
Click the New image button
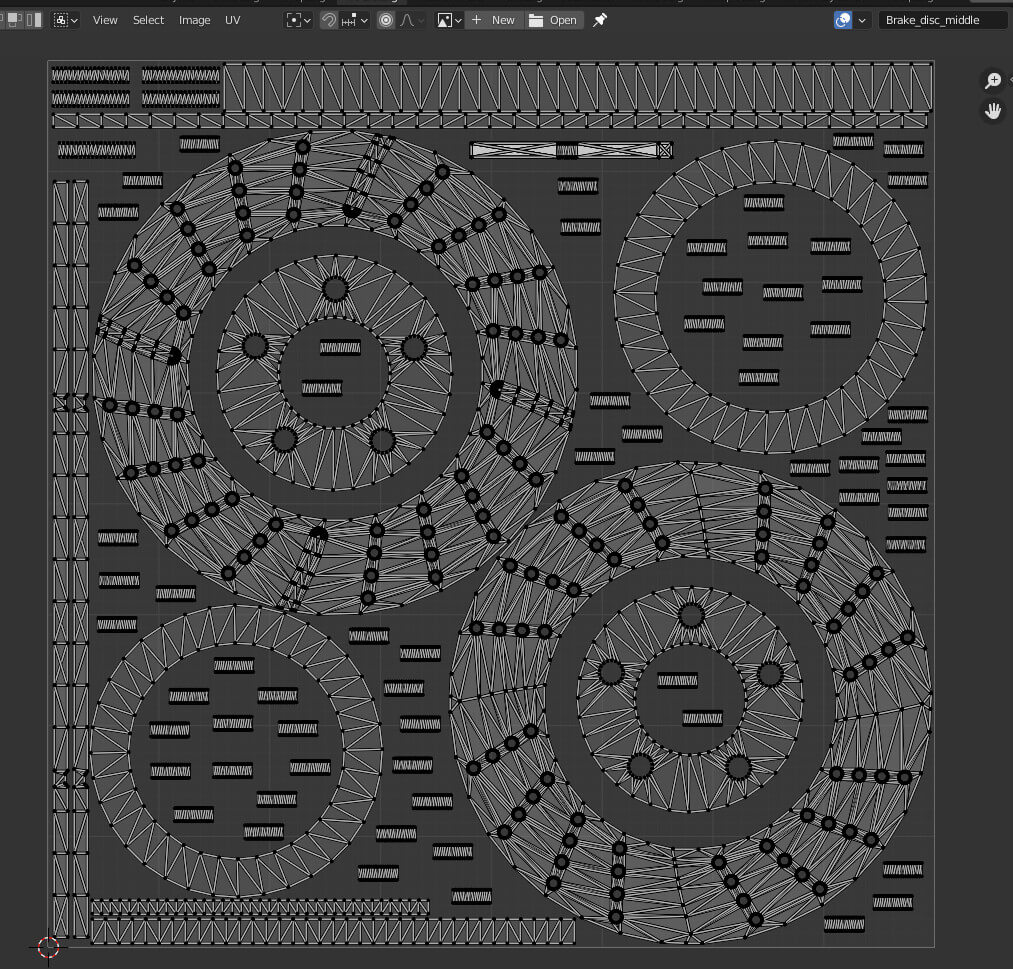[x=494, y=20]
